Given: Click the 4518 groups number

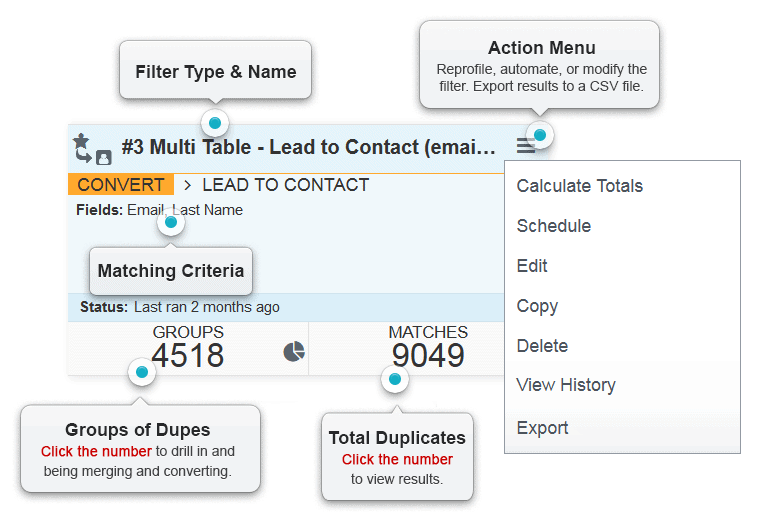Looking at the screenshot, I should (x=187, y=355).
